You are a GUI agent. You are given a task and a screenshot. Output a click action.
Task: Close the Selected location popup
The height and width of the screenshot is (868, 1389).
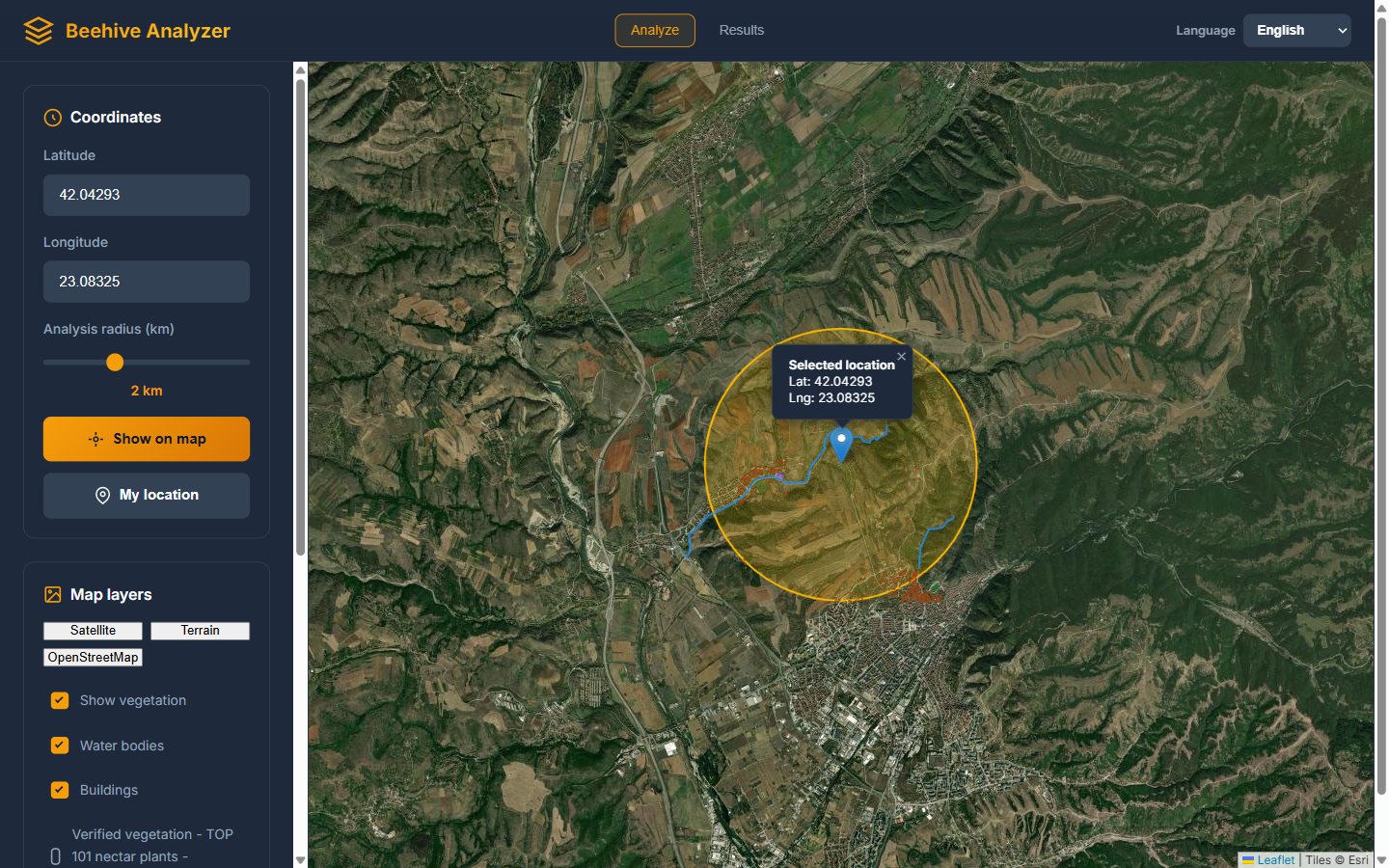(x=901, y=356)
